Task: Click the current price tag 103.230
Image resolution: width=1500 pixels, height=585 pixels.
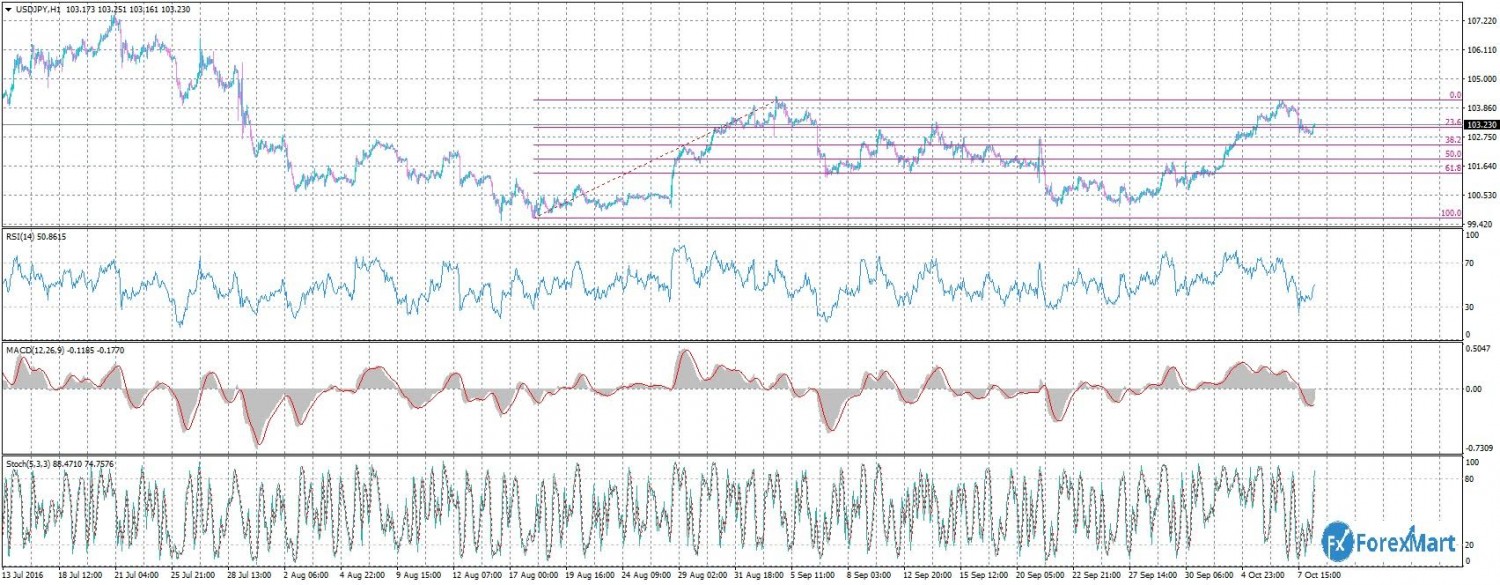Action: (1479, 125)
